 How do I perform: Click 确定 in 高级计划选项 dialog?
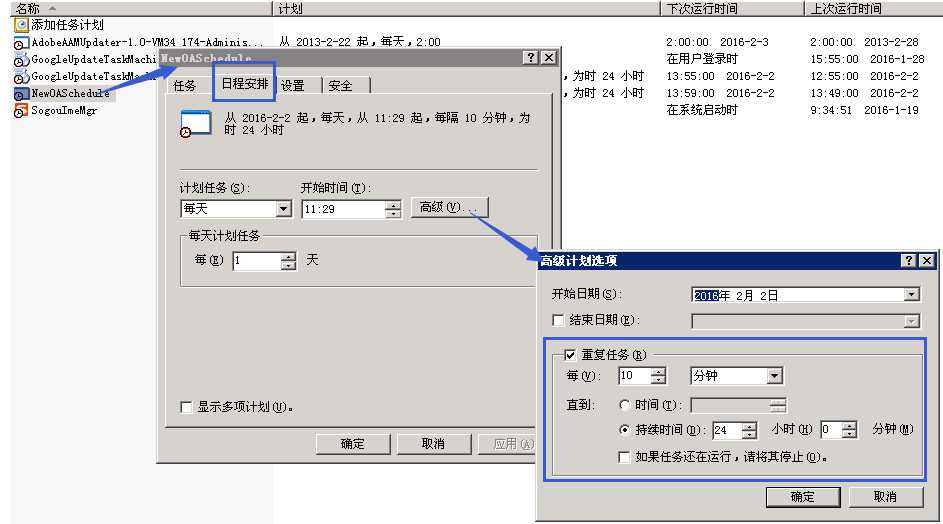(x=803, y=497)
